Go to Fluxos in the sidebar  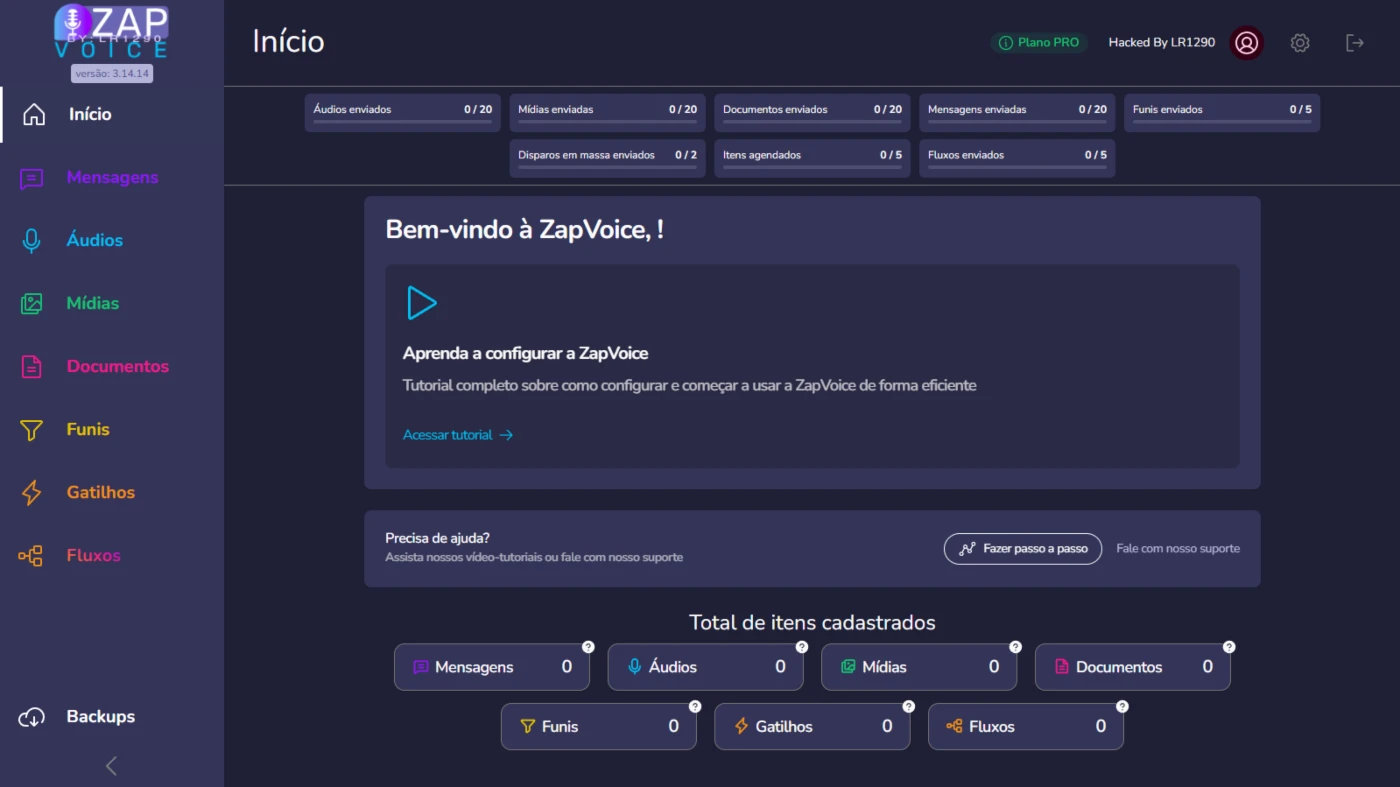coord(93,555)
